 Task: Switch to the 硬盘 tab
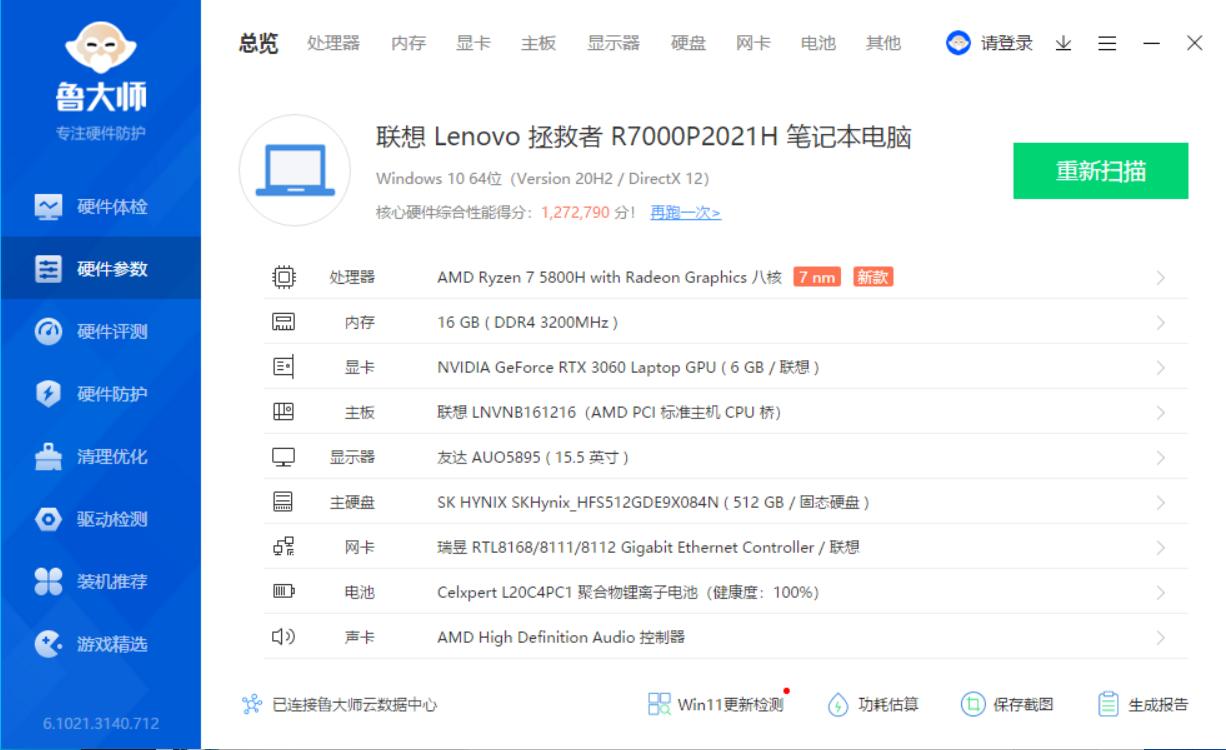point(688,43)
